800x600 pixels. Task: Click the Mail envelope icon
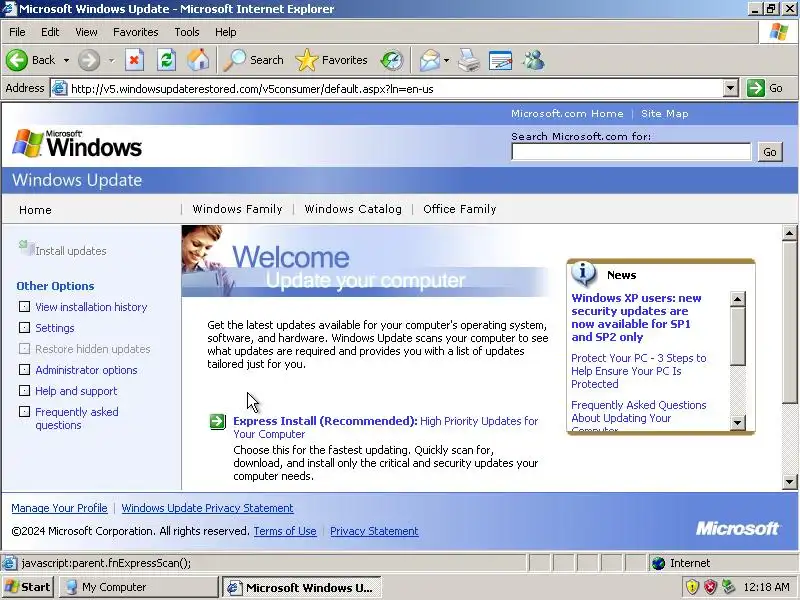pyautogui.click(x=430, y=60)
